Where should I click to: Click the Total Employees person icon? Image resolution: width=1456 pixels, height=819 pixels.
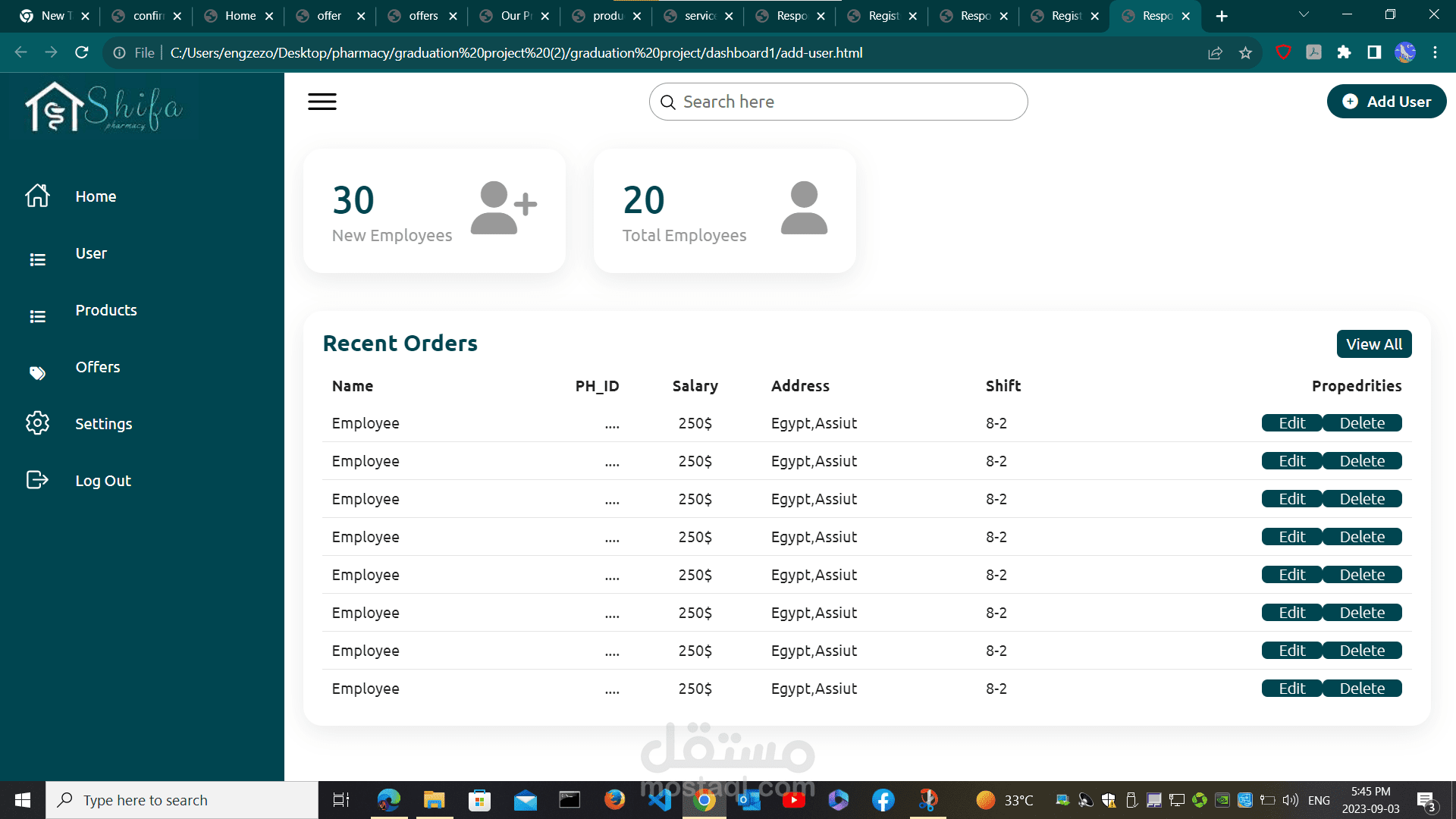tap(804, 208)
